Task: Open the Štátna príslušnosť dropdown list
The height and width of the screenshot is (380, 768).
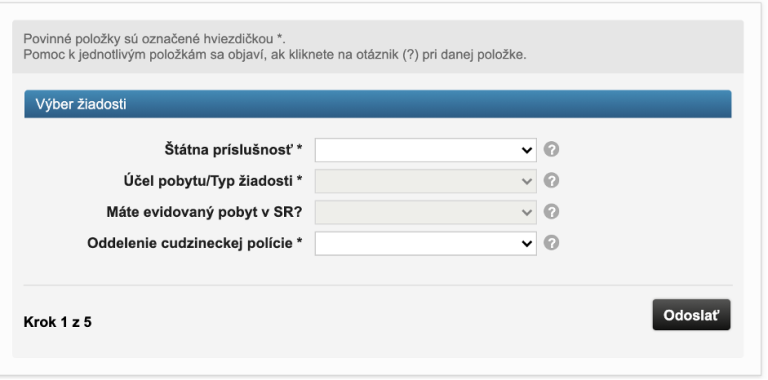Action: click(x=426, y=150)
